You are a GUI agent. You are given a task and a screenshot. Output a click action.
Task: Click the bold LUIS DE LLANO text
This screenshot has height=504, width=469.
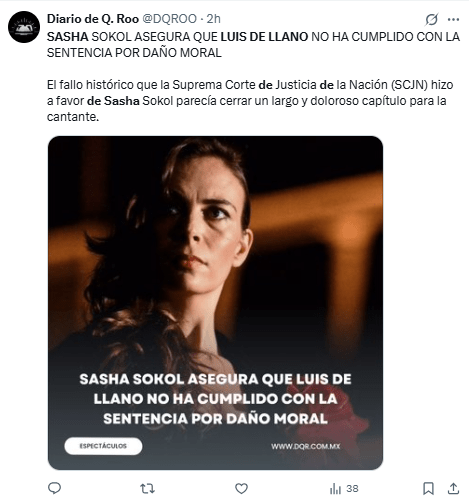pos(264,37)
